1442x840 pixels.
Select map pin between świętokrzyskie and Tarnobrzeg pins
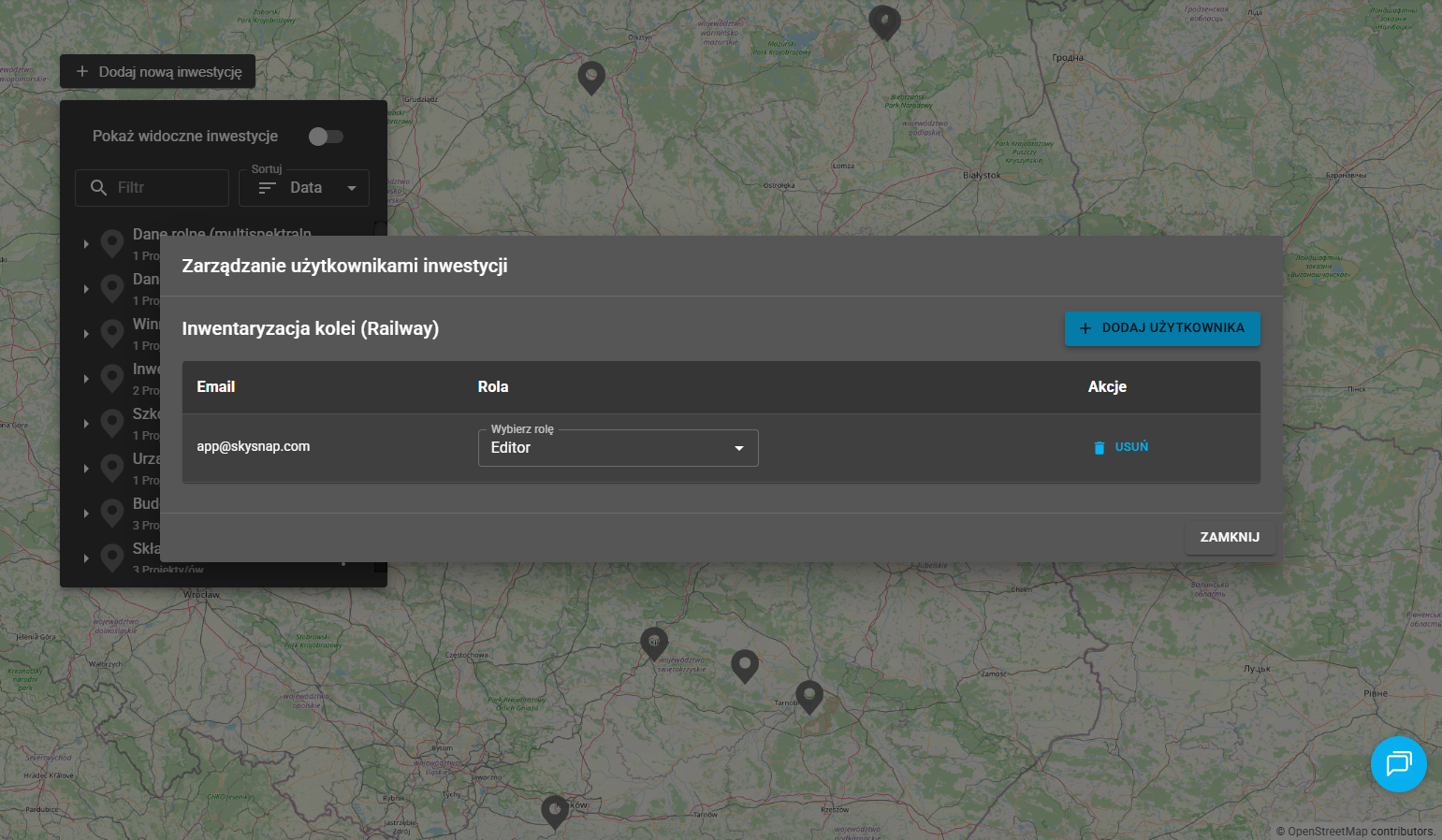coord(745,667)
